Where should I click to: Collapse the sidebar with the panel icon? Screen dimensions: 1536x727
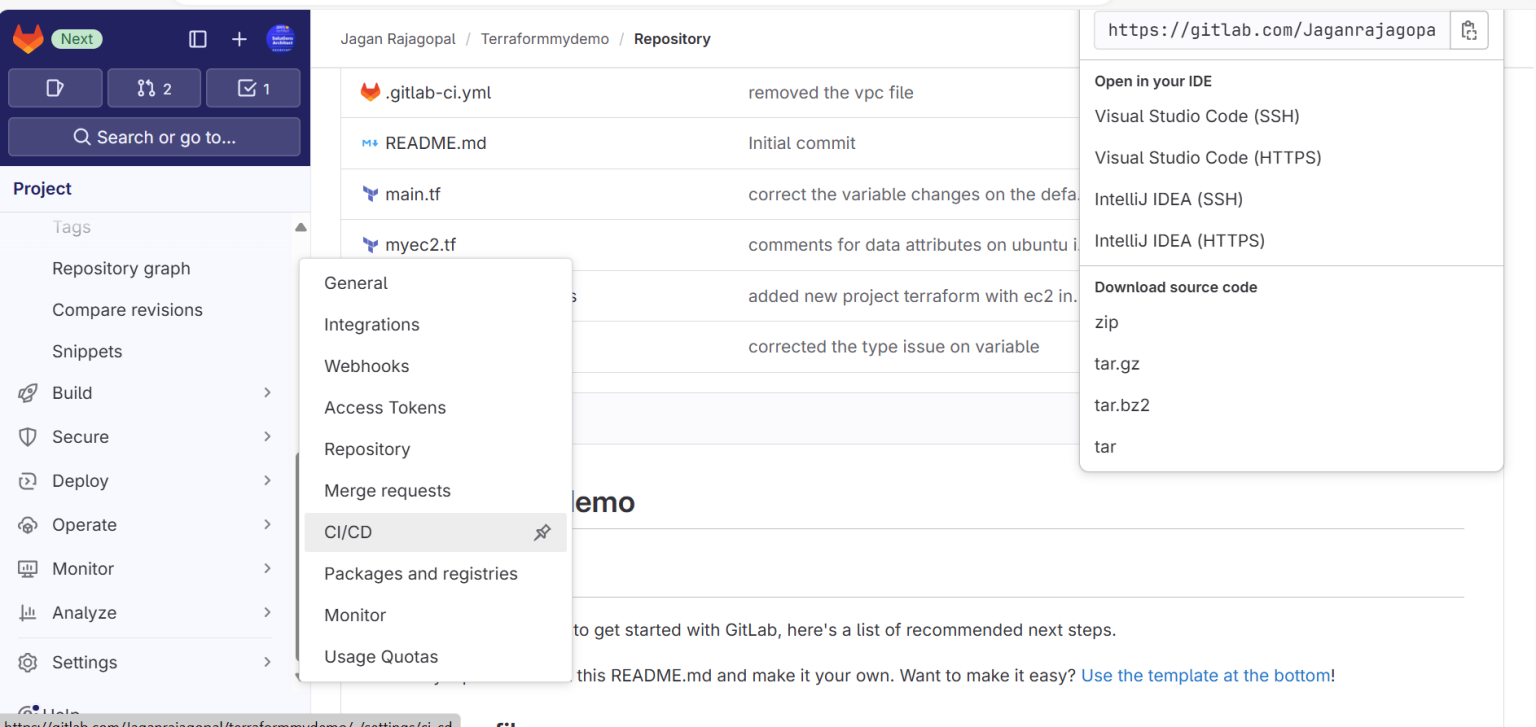tap(197, 39)
